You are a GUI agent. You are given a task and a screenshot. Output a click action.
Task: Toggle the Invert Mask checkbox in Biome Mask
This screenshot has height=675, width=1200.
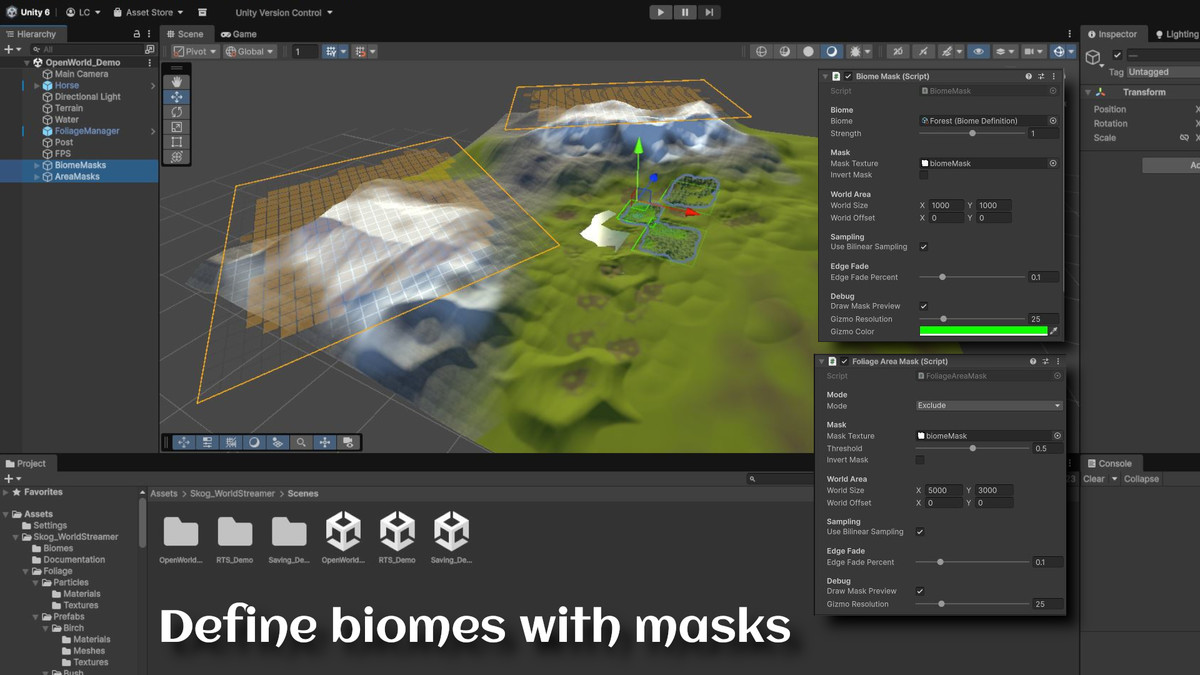[923, 175]
